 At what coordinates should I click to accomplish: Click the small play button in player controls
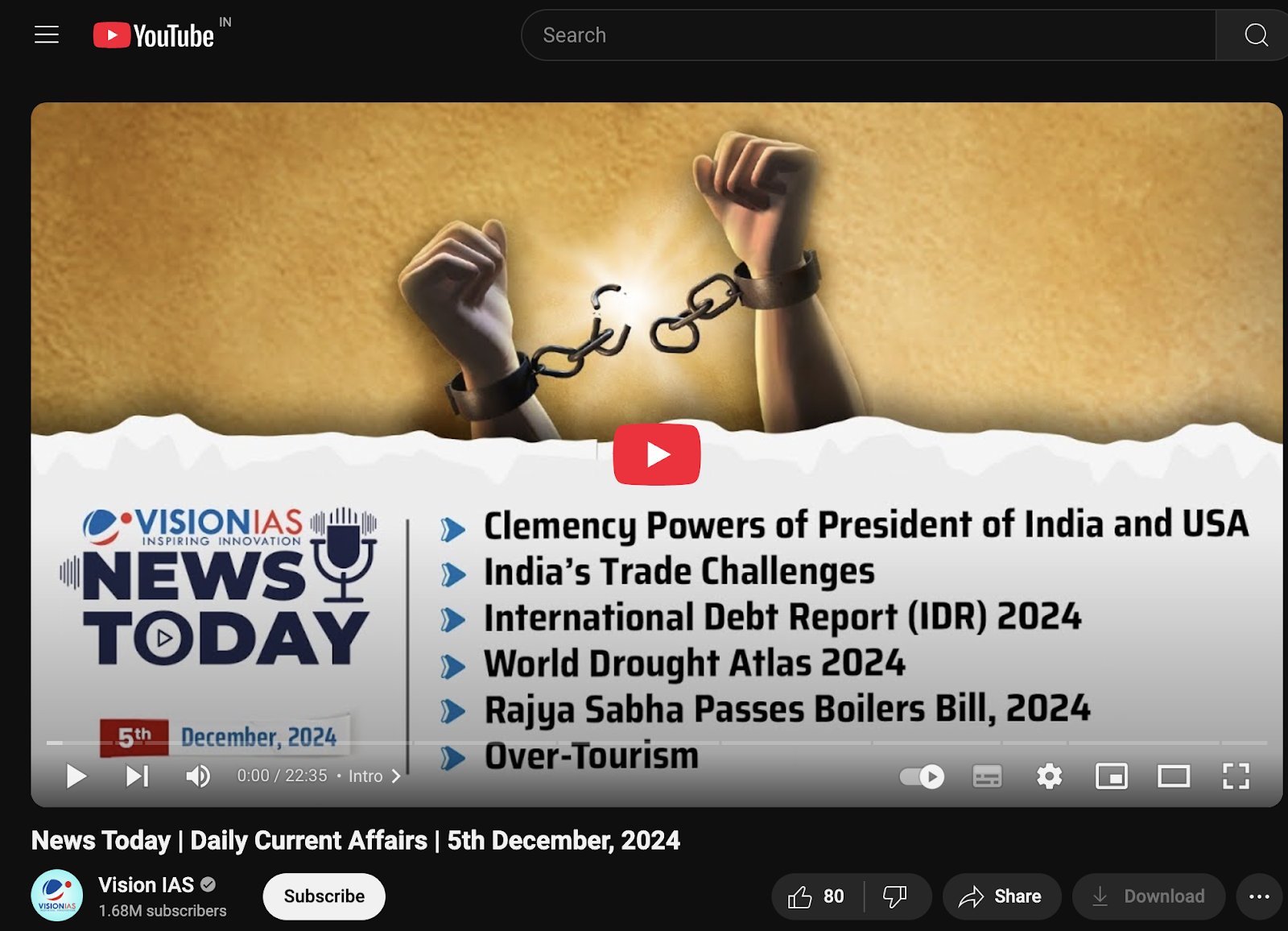(76, 776)
